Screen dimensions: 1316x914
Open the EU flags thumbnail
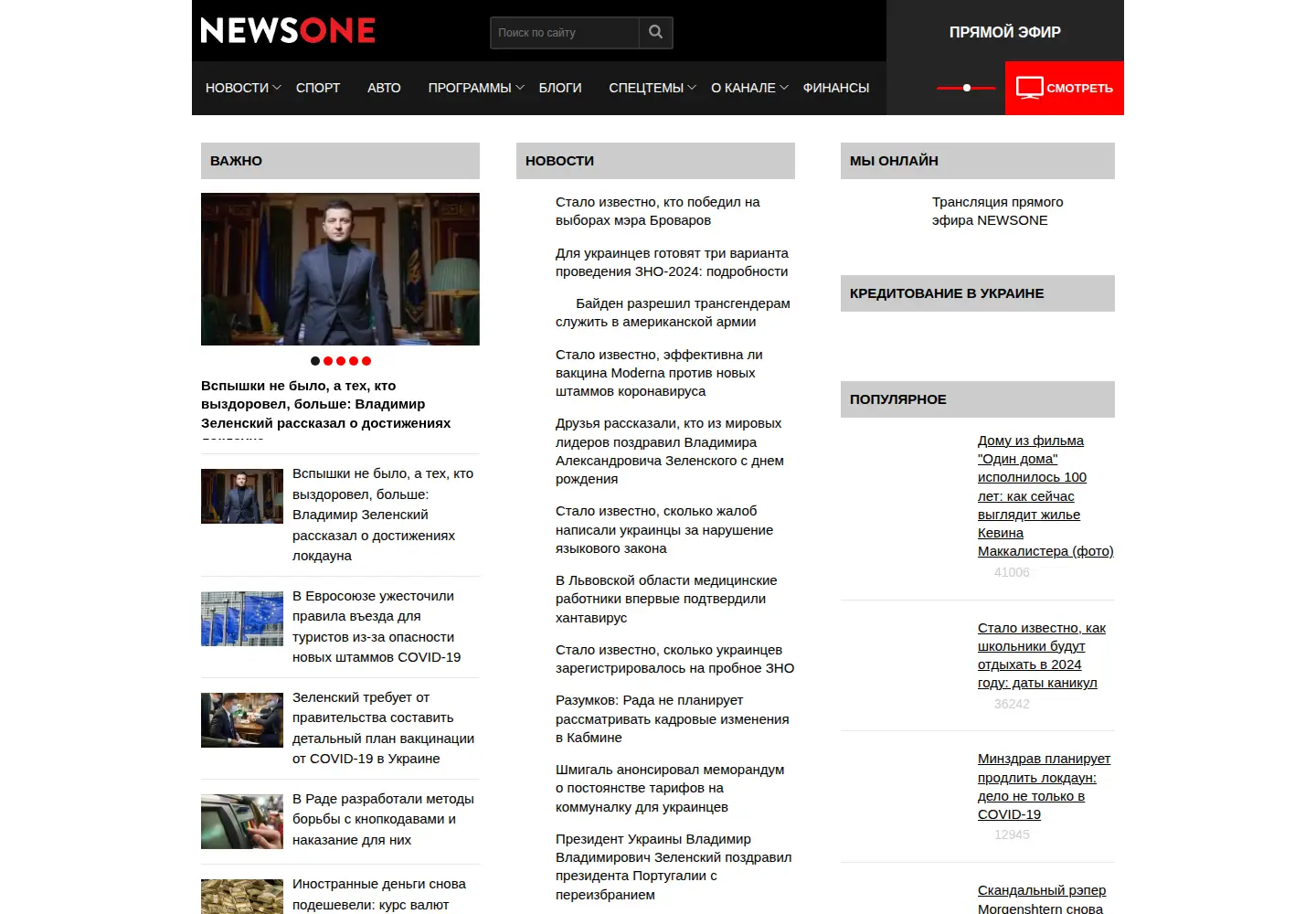pos(242,619)
